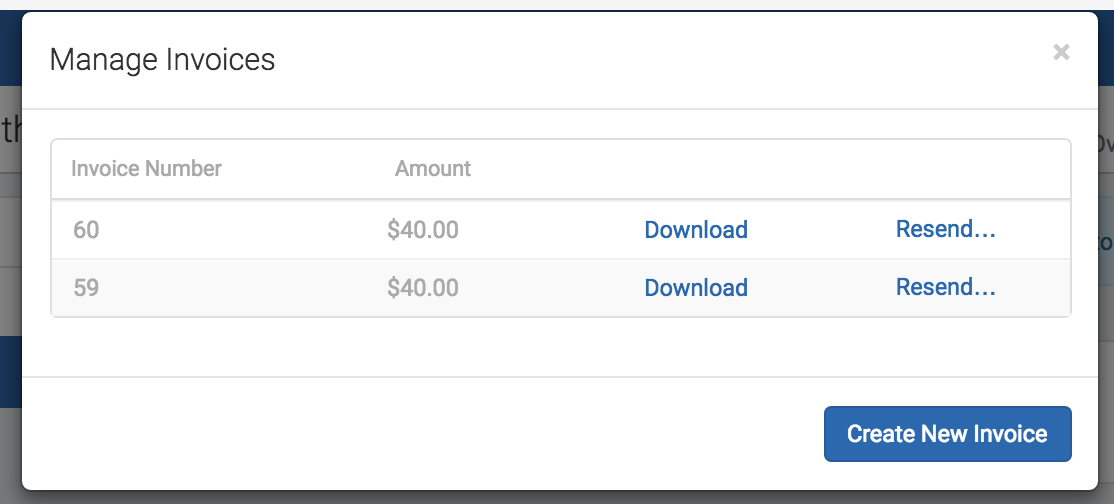The height and width of the screenshot is (504, 1114).
Task: Close the Manage Invoices dialog
Action: coord(1061,52)
